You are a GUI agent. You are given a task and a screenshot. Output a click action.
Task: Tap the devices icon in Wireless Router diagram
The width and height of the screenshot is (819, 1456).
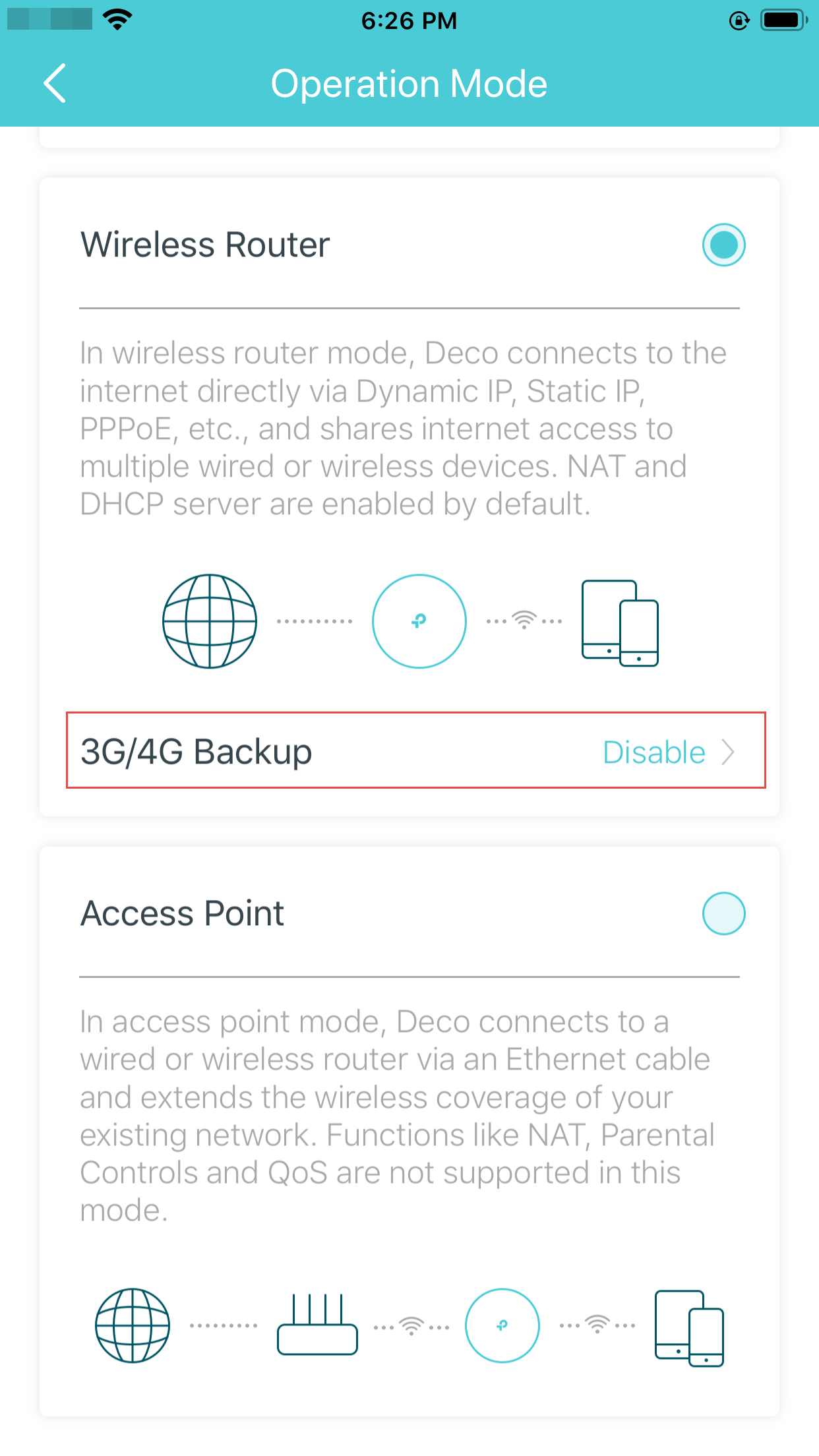click(620, 623)
